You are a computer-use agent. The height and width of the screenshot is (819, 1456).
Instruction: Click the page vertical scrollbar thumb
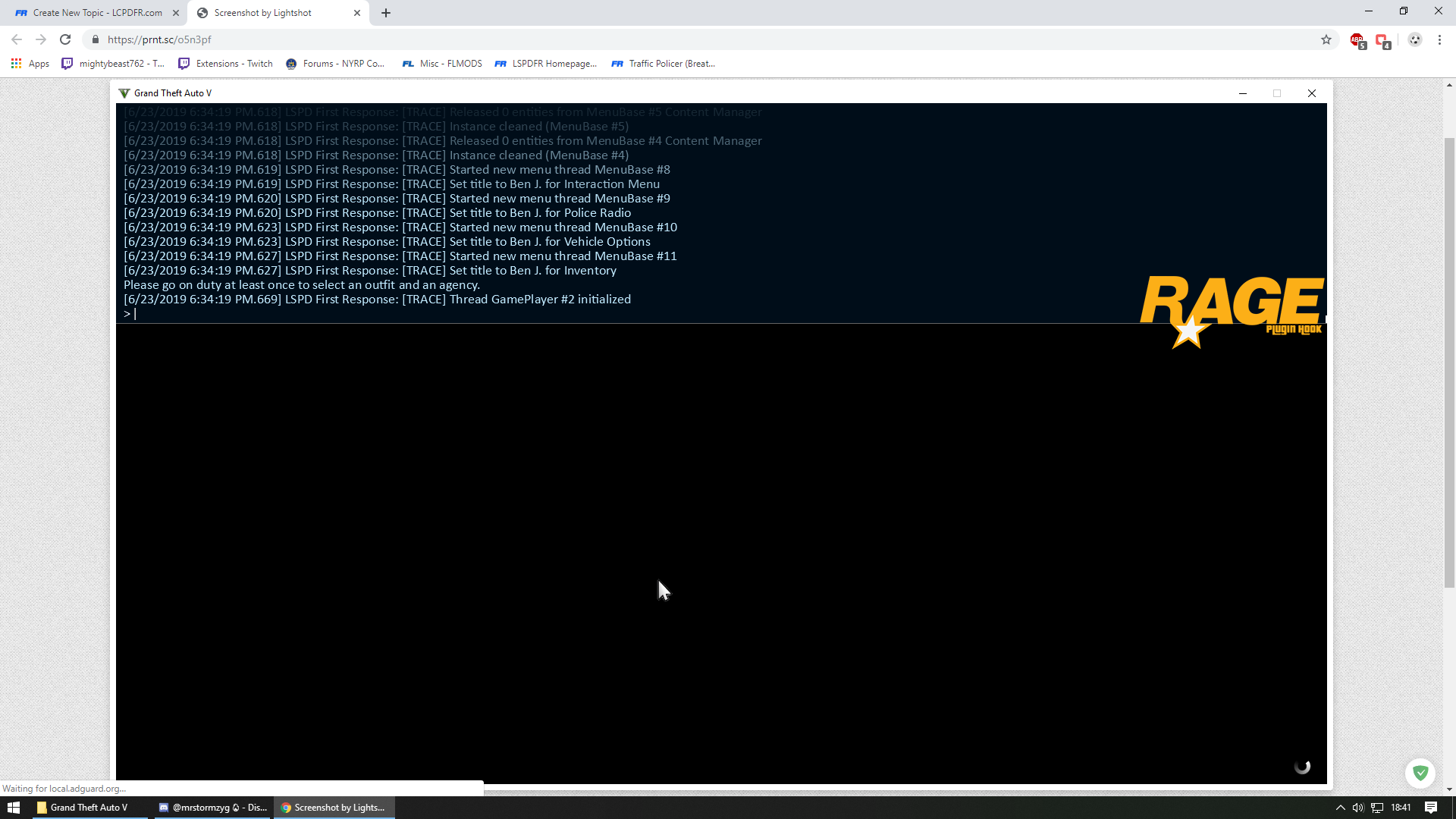pos(1449,362)
